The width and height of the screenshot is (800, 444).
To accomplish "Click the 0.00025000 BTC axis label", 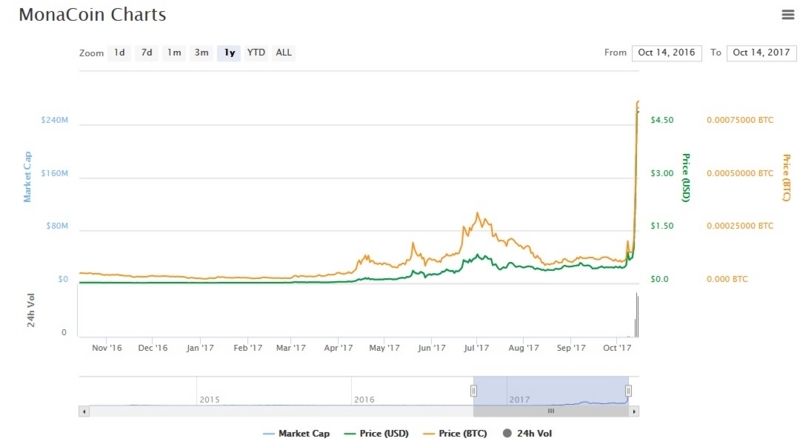I will tap(740, 226).
